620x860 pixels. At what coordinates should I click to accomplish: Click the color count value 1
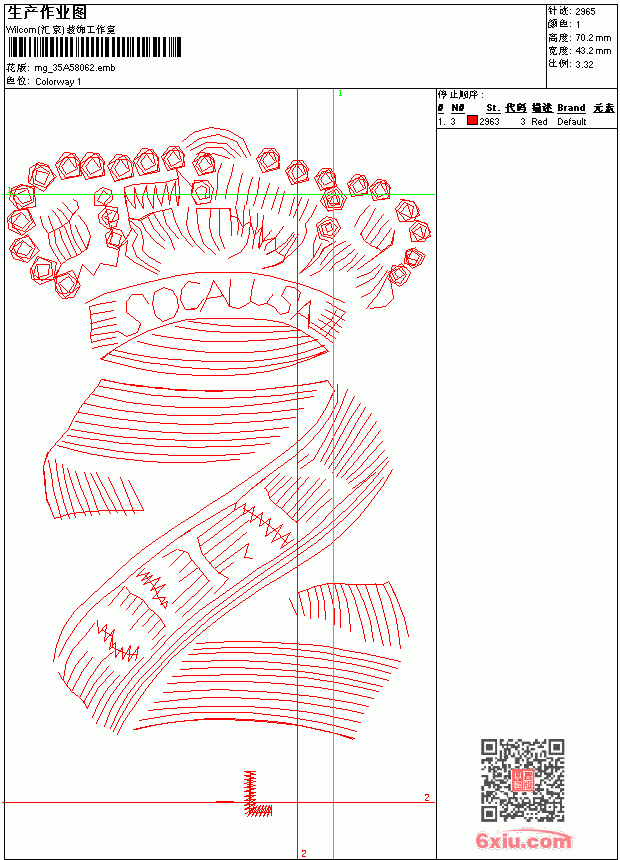coord(578,25)
